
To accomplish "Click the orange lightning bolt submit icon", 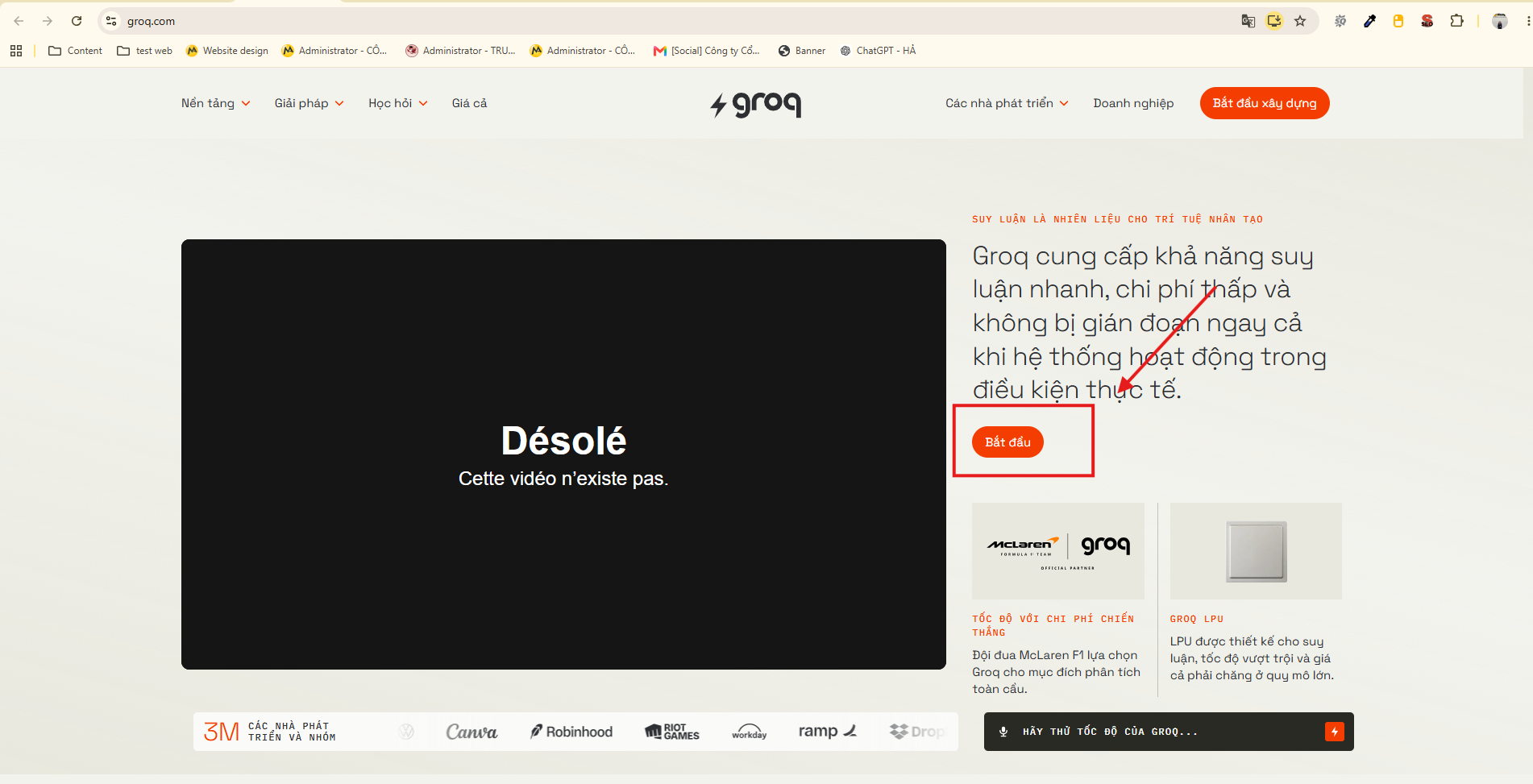I will tap(1335, 732).
